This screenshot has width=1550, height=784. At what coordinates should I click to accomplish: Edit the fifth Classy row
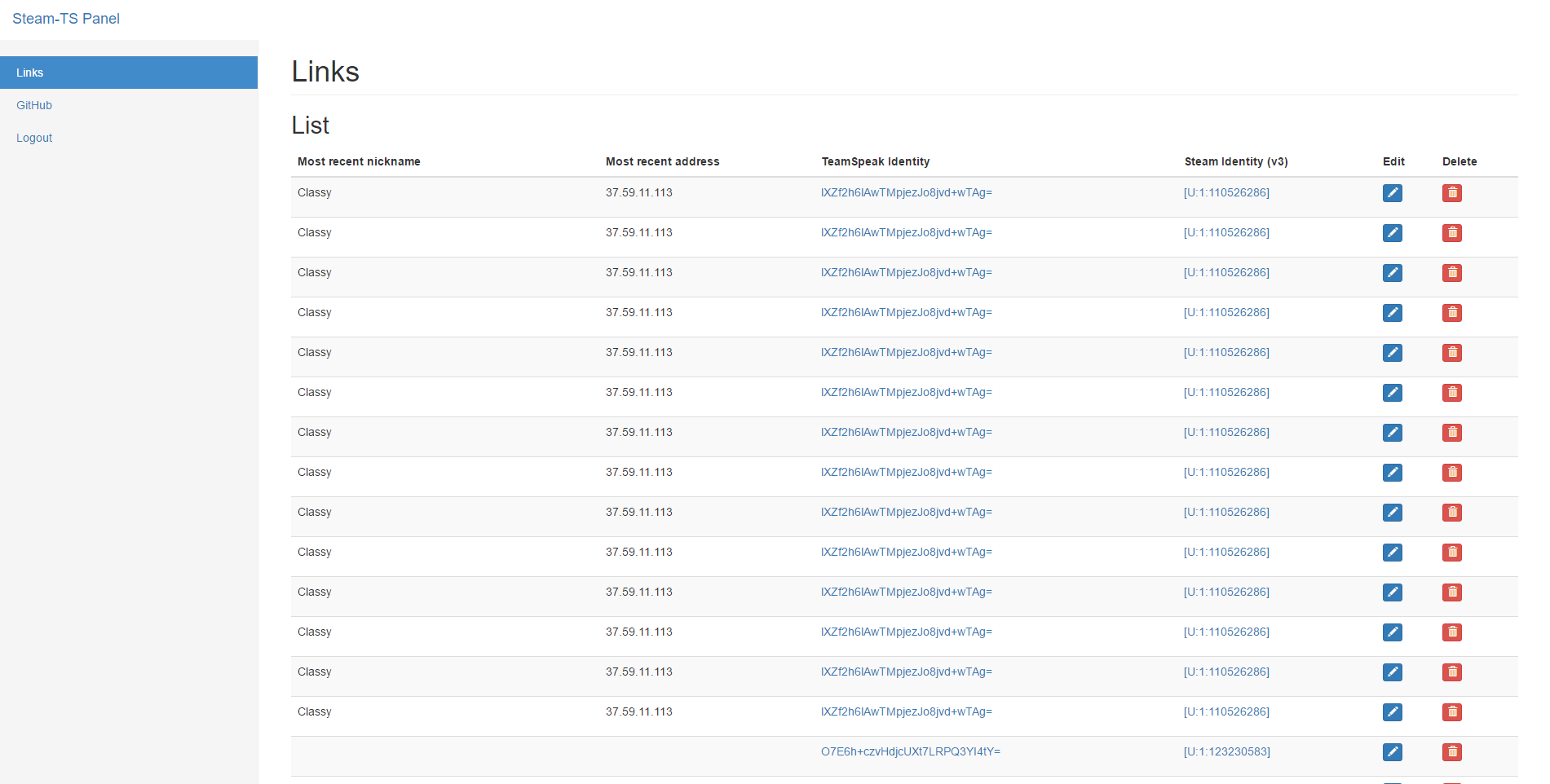(x=1393, y=352)
